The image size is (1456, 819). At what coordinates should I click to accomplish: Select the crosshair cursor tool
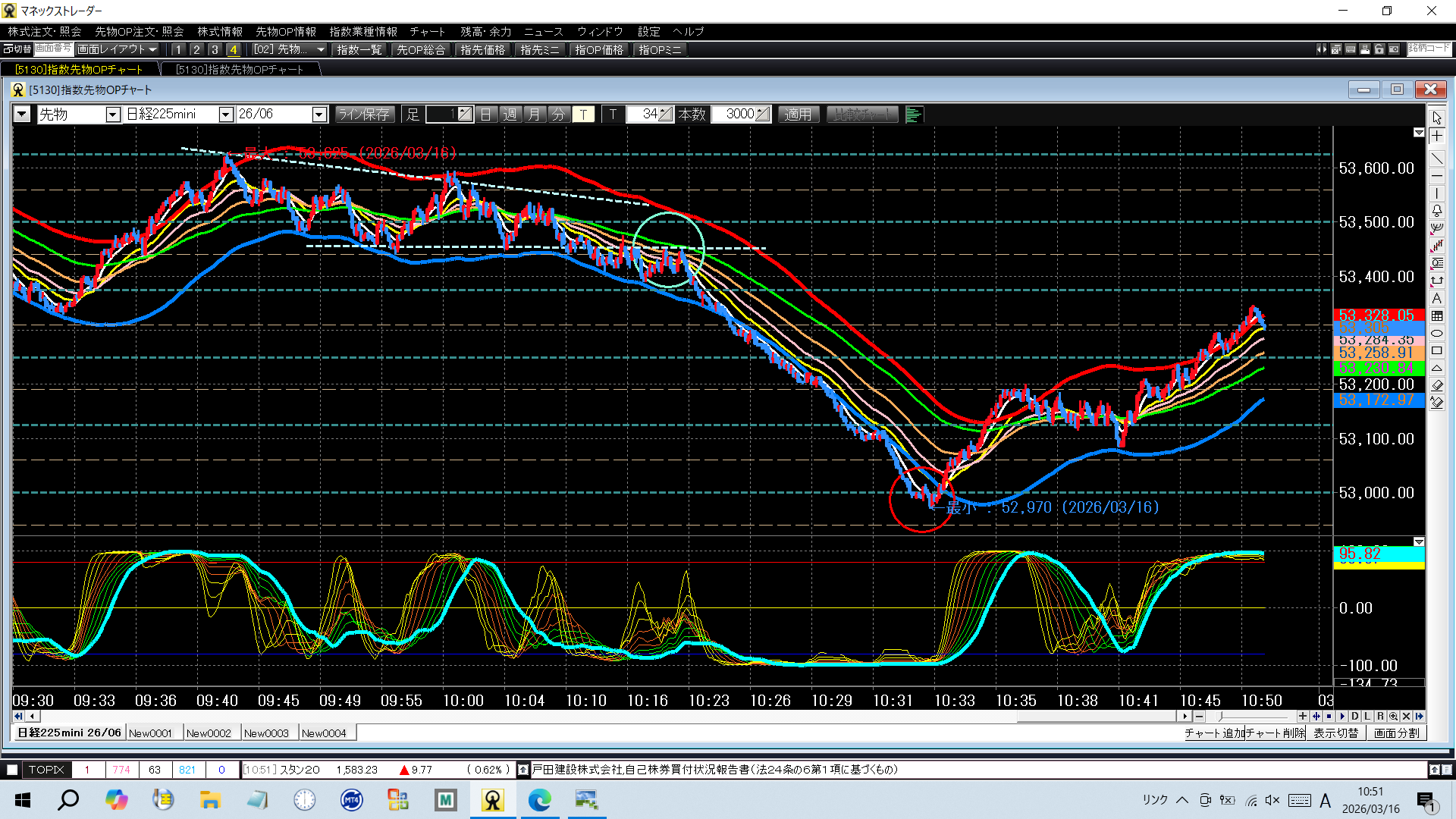1437,136
